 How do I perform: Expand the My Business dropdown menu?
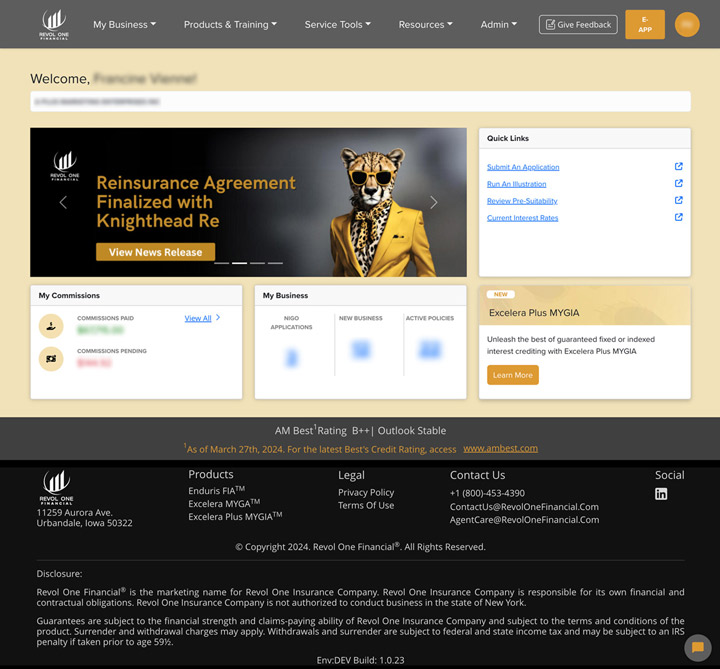click(x=124, y=24)
